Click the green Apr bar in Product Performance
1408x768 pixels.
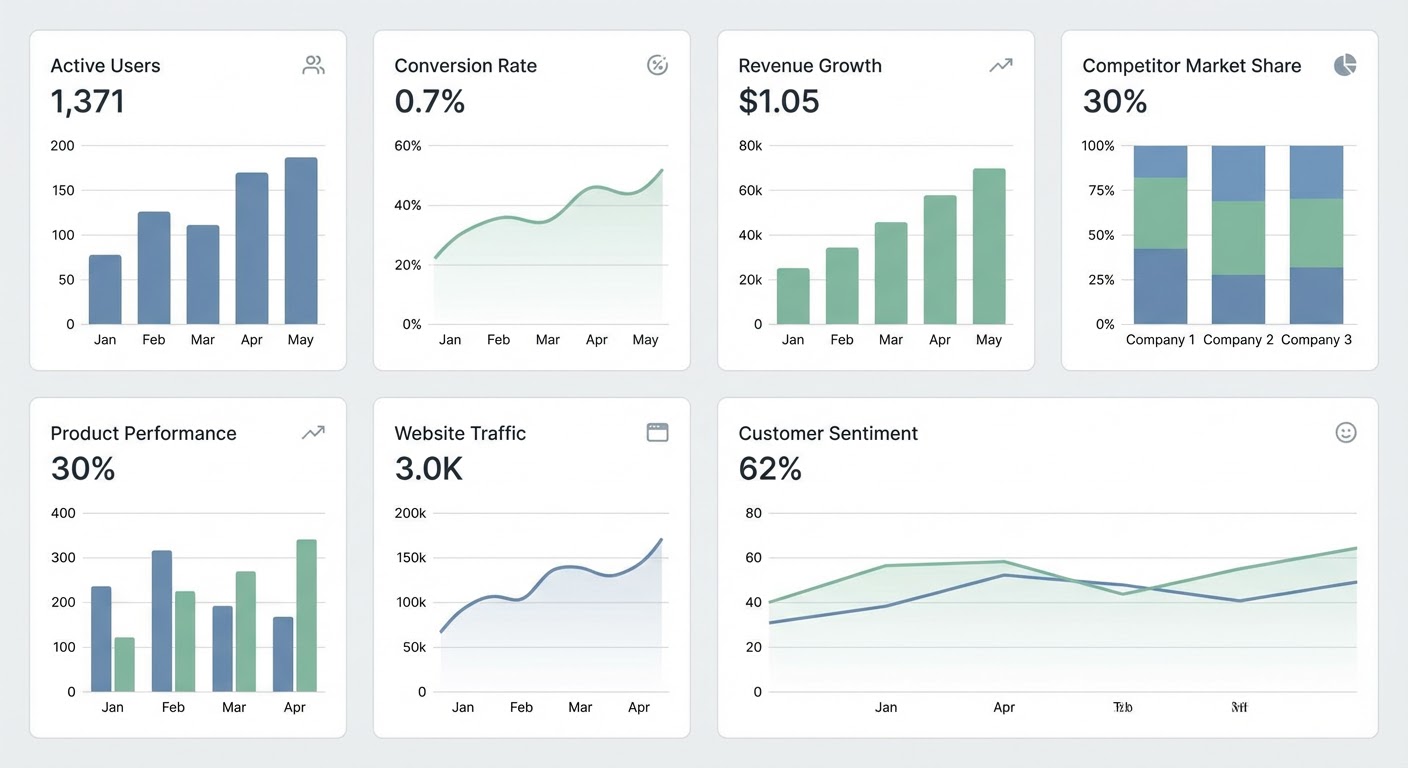point(306,616)
